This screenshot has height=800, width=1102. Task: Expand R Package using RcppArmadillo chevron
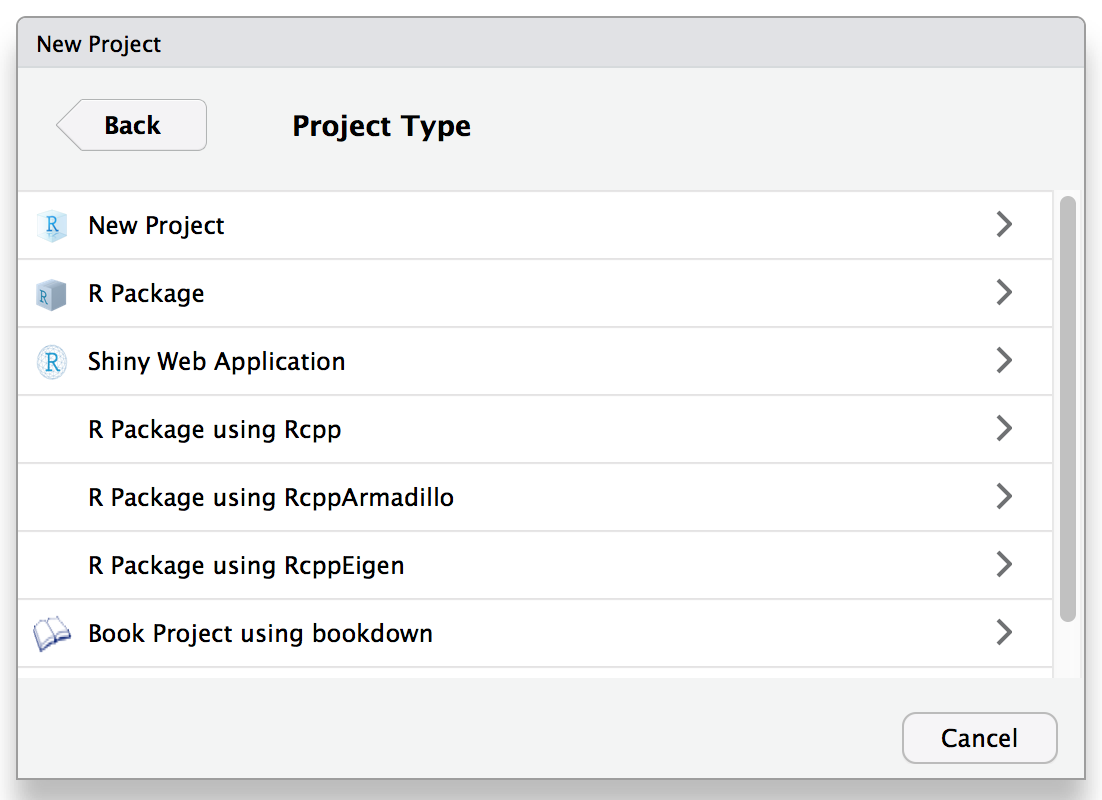point(1004,496)
